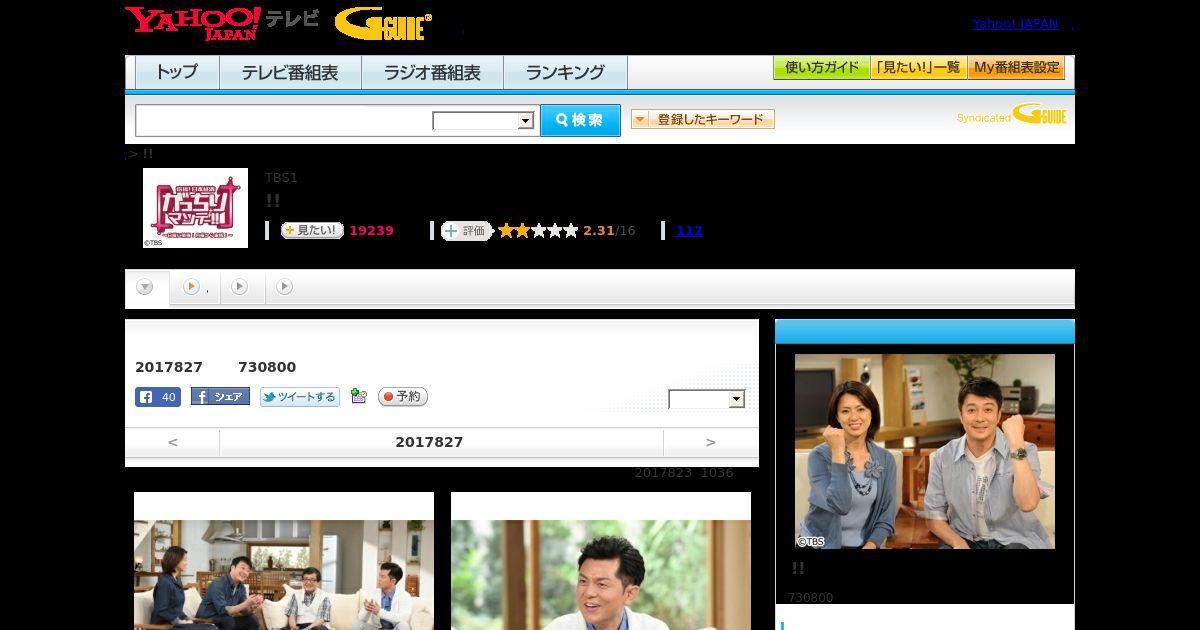Open the sidebar photo of two hosts

925,451
